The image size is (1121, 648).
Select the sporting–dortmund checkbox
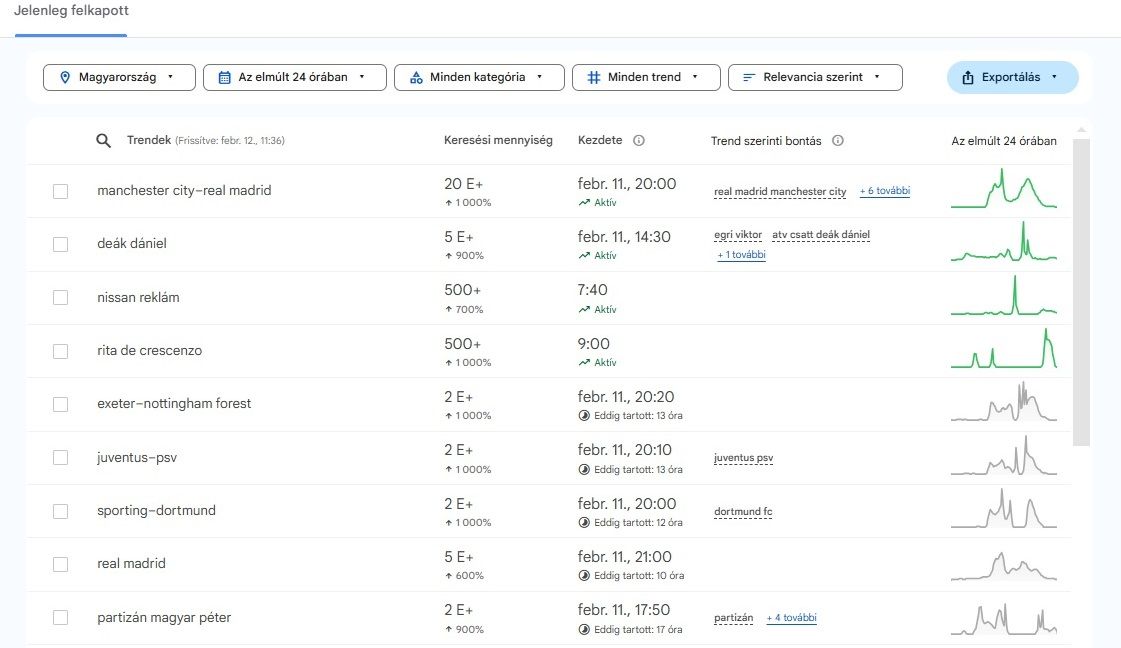click(61, 511)
